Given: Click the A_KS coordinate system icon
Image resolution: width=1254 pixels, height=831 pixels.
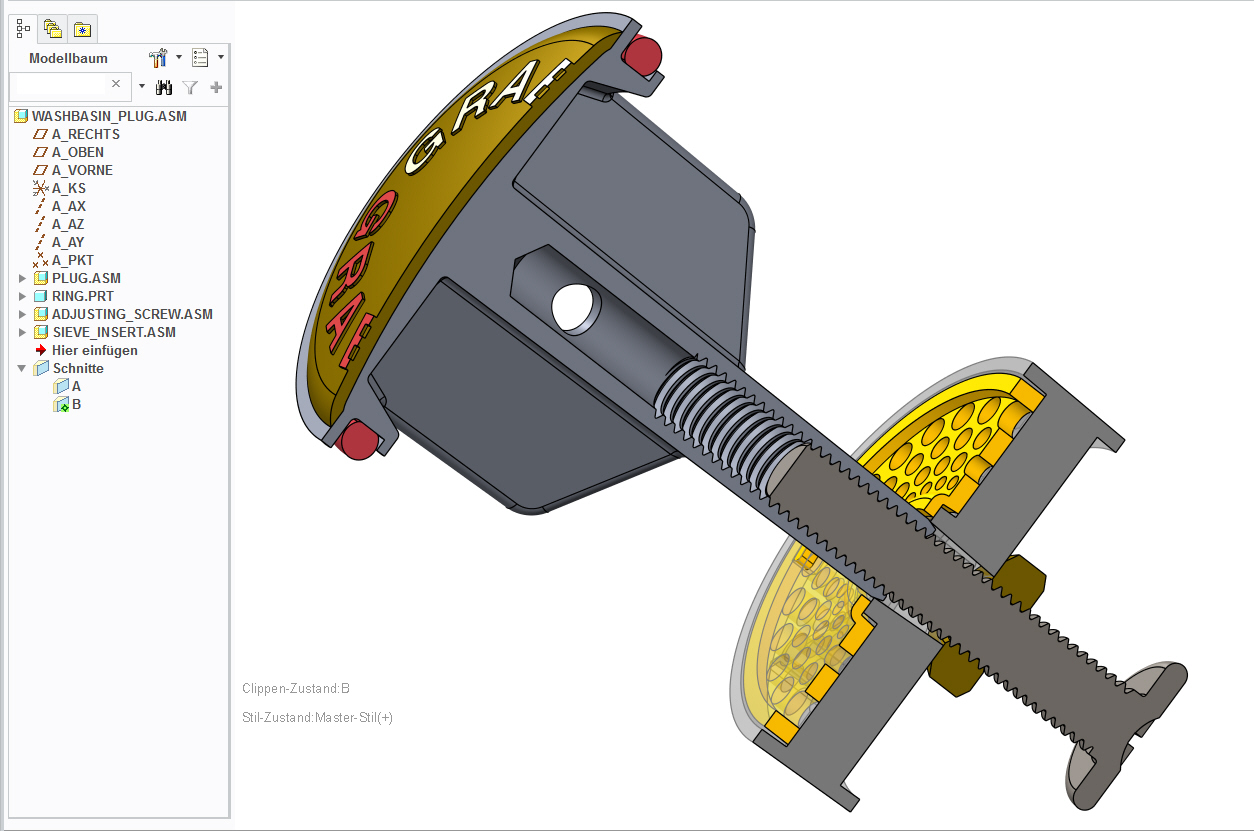Looking at the screenshot, I should (41, 188).
